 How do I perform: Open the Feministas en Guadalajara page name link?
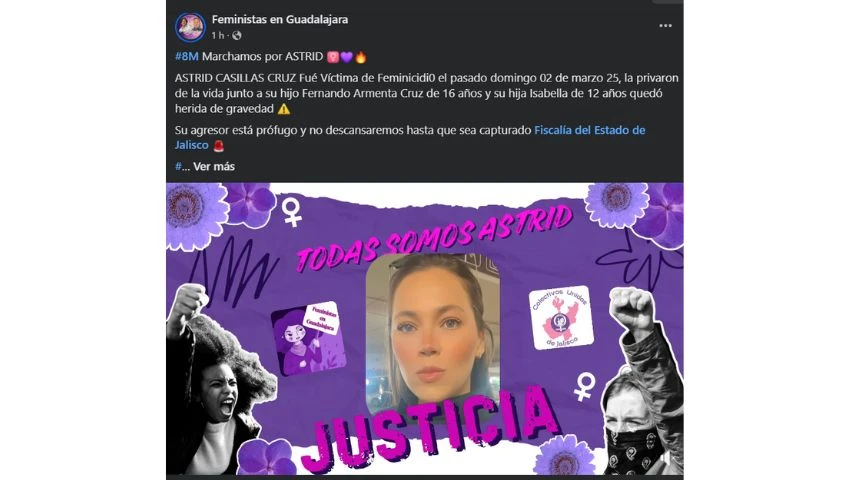click(x=280, y=20)
